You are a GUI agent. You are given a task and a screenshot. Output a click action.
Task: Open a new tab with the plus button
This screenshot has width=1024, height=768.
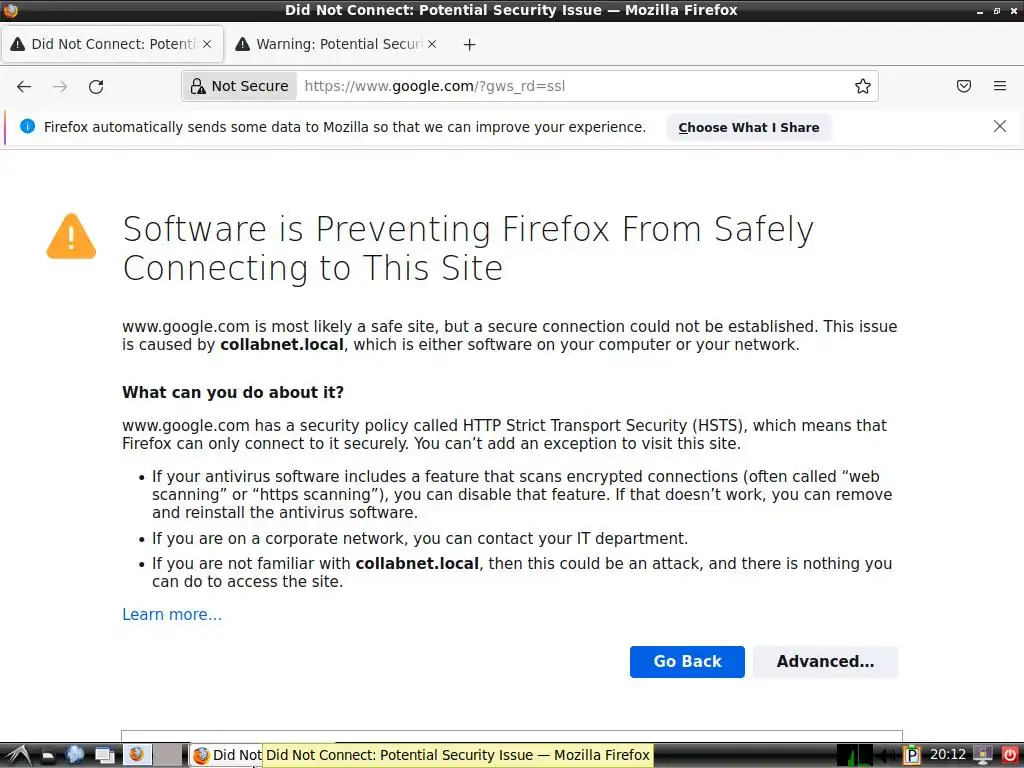click(470, 44)
